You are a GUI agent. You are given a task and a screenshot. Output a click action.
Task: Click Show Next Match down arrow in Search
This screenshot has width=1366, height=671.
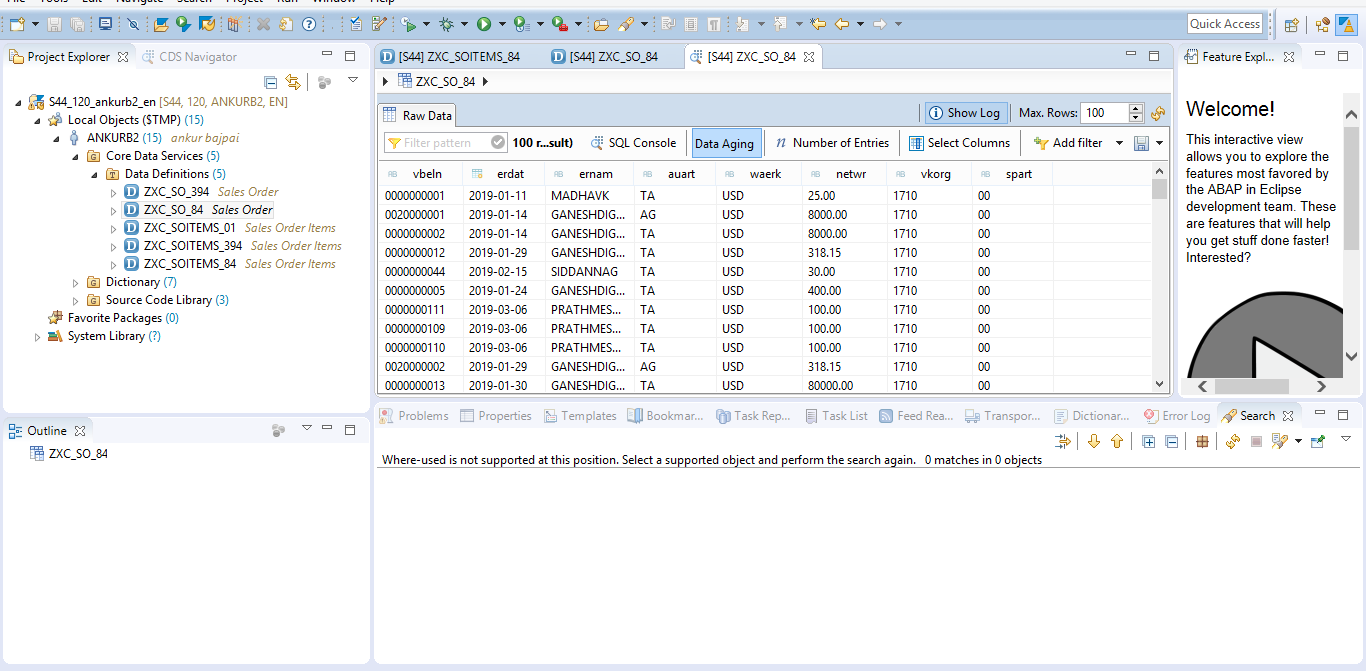tap(1094, 441)
